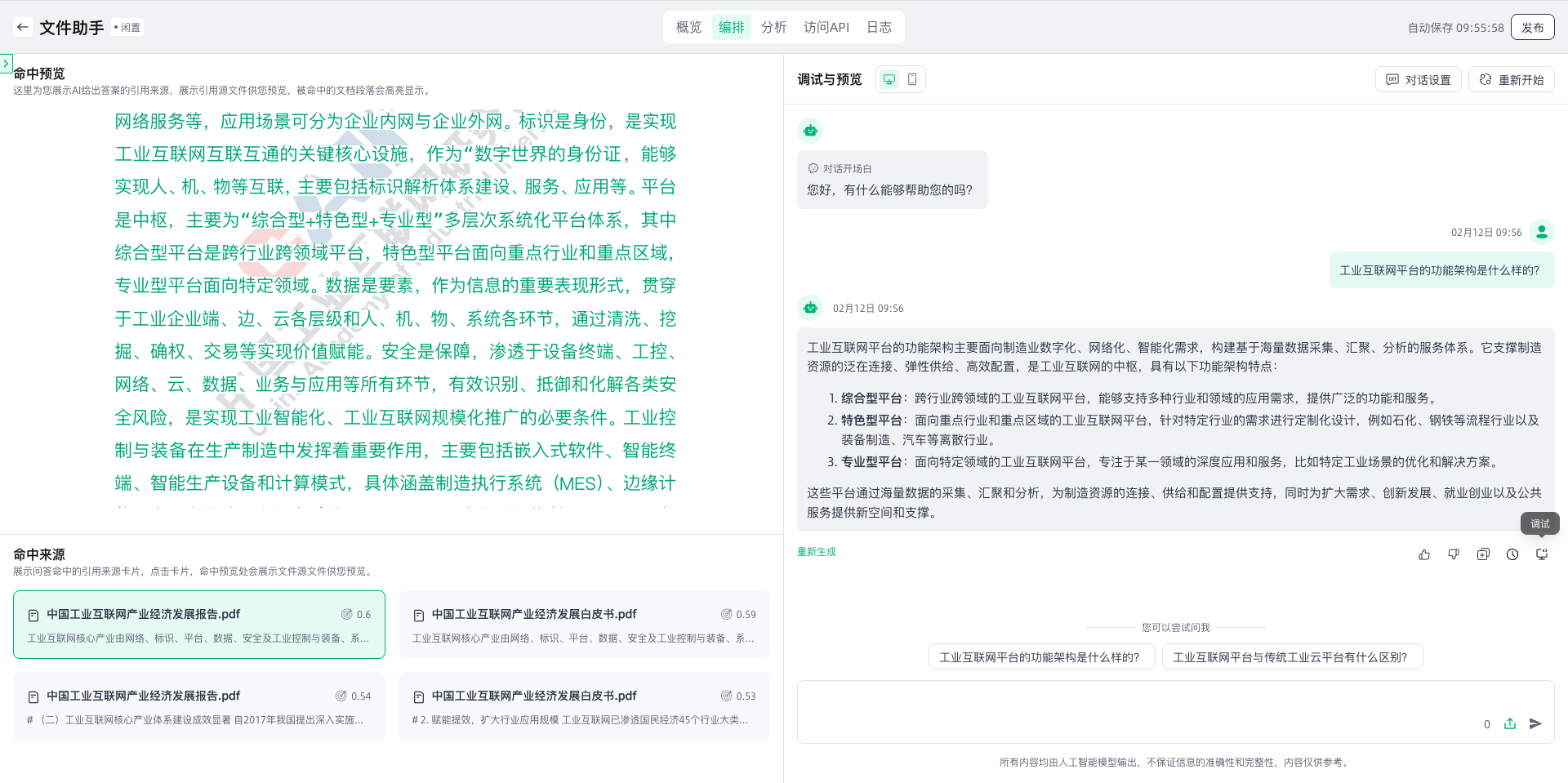
Task: Click 重新开始 to restart the chat
Action: (1512, 79)
